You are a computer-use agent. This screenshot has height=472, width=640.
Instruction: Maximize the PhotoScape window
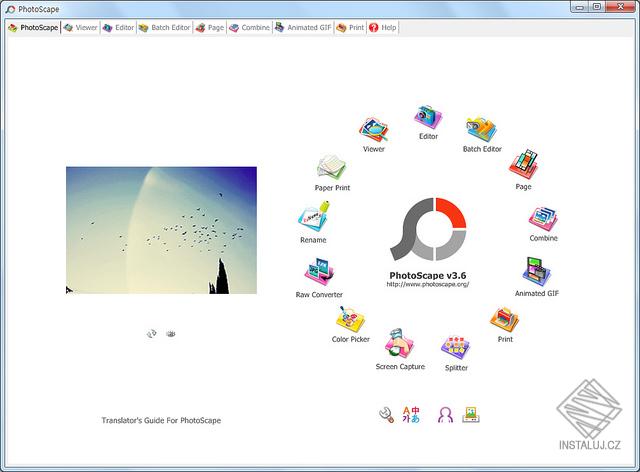click(597, 7)
